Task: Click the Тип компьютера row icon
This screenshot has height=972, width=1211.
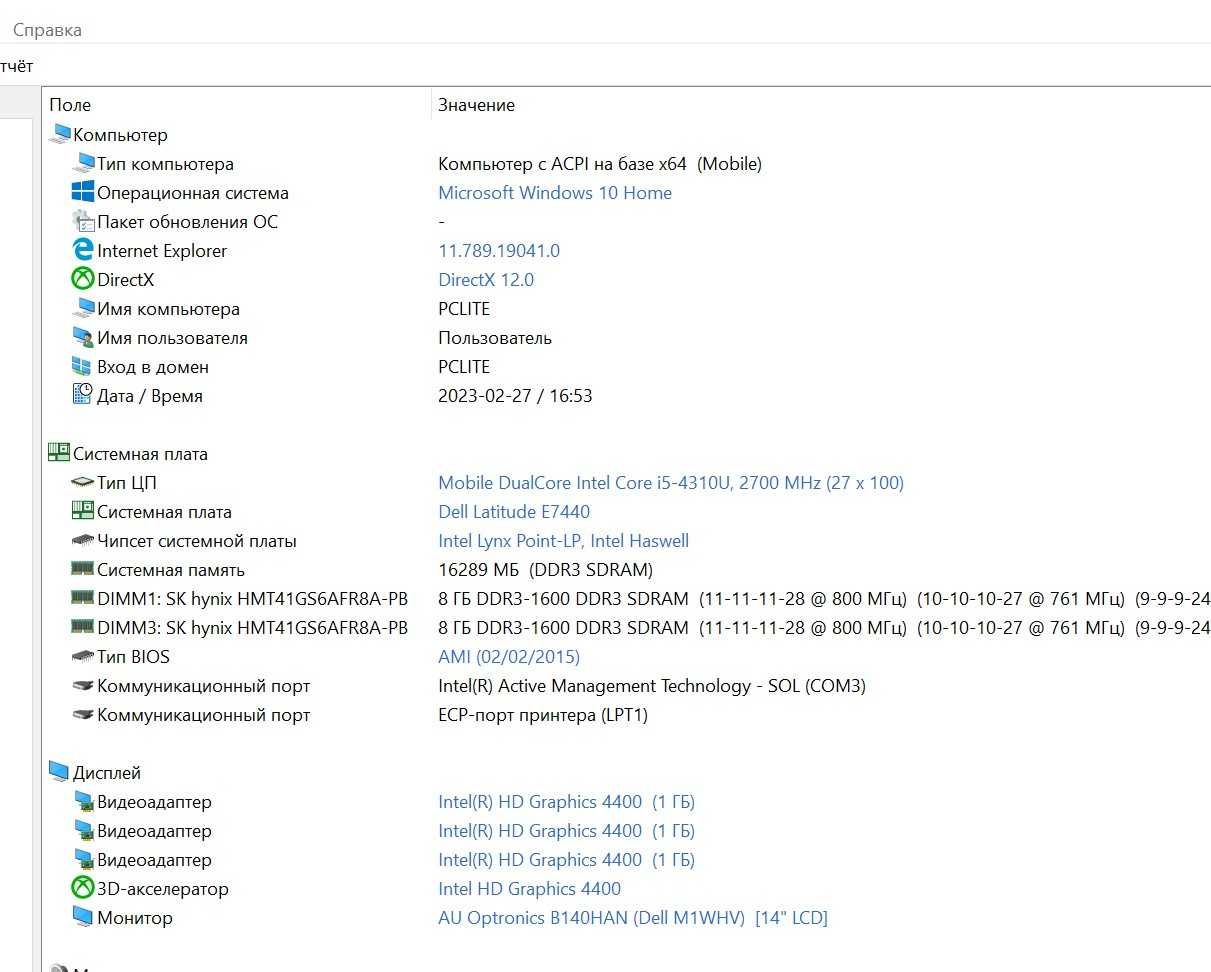Action: [83, 163]
